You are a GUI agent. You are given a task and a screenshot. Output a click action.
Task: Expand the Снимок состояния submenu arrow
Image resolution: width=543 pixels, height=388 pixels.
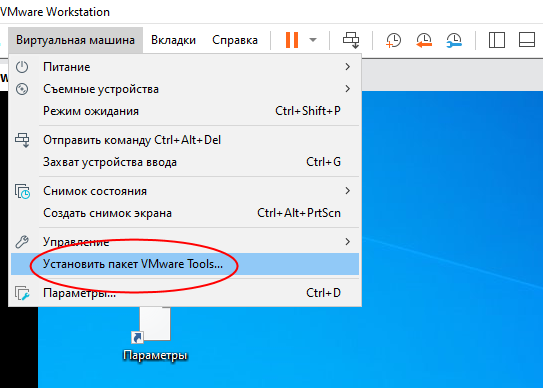[348, 191]
